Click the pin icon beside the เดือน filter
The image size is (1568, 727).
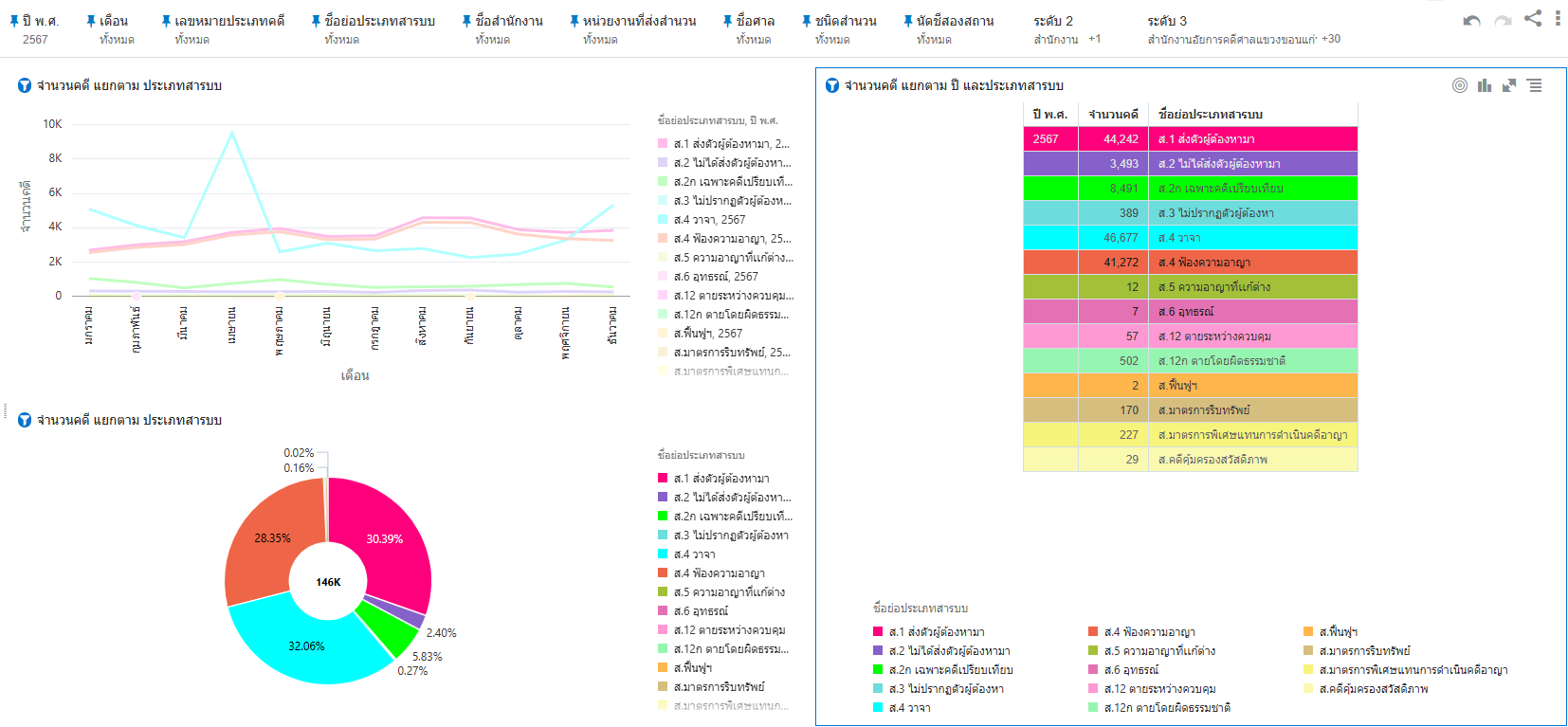click(x=91, y=21)
